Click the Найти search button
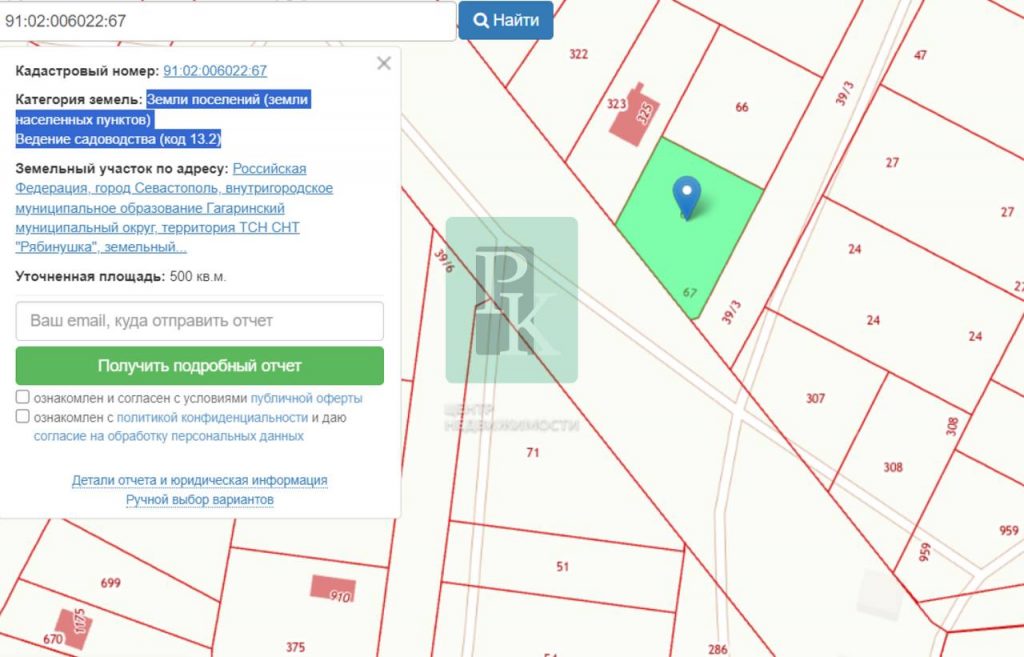The height and width of the screenshot is (657, 1024). [x=506, y=20]
